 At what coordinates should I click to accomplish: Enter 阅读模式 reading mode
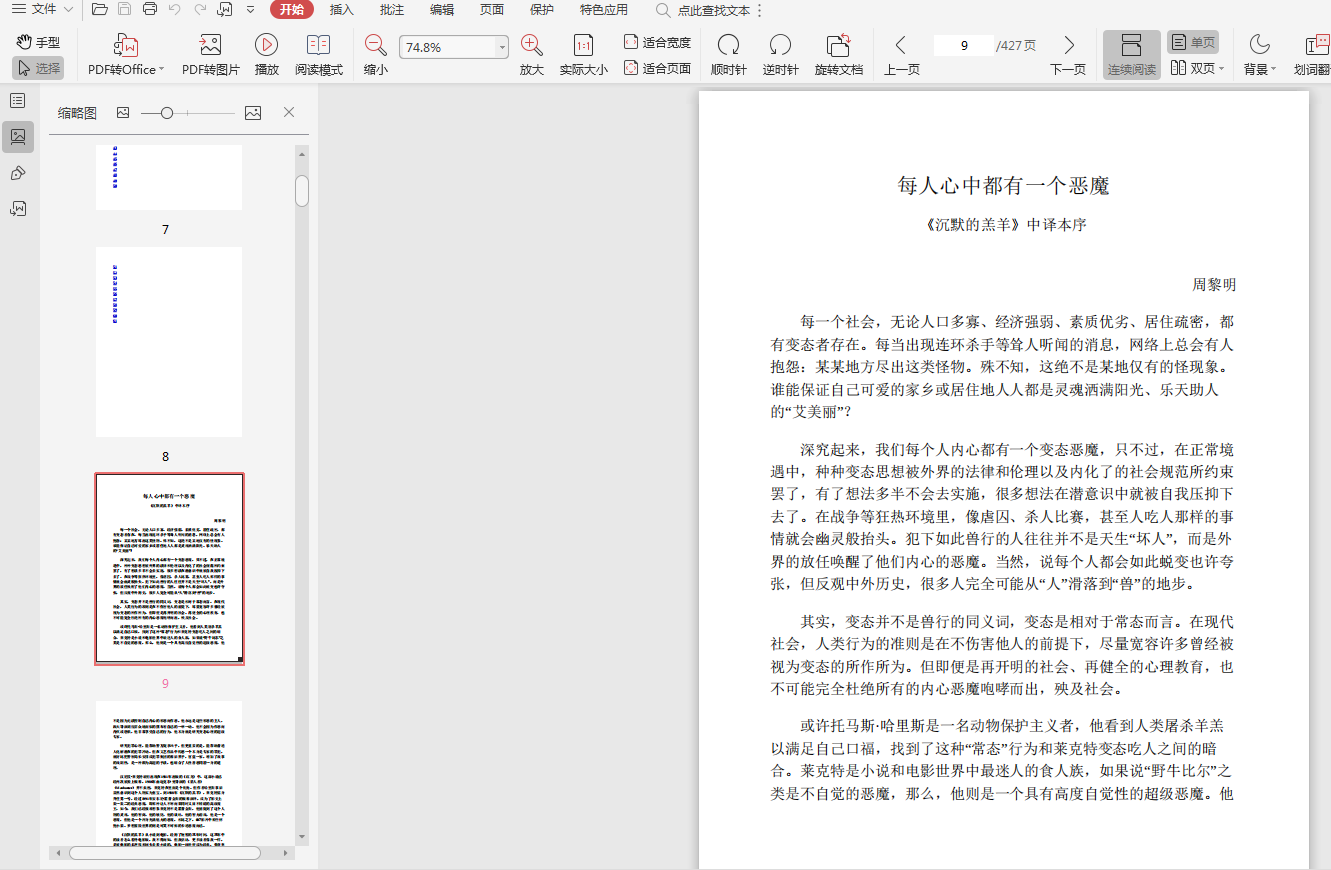pyautogui.click(x=318, y=46)
